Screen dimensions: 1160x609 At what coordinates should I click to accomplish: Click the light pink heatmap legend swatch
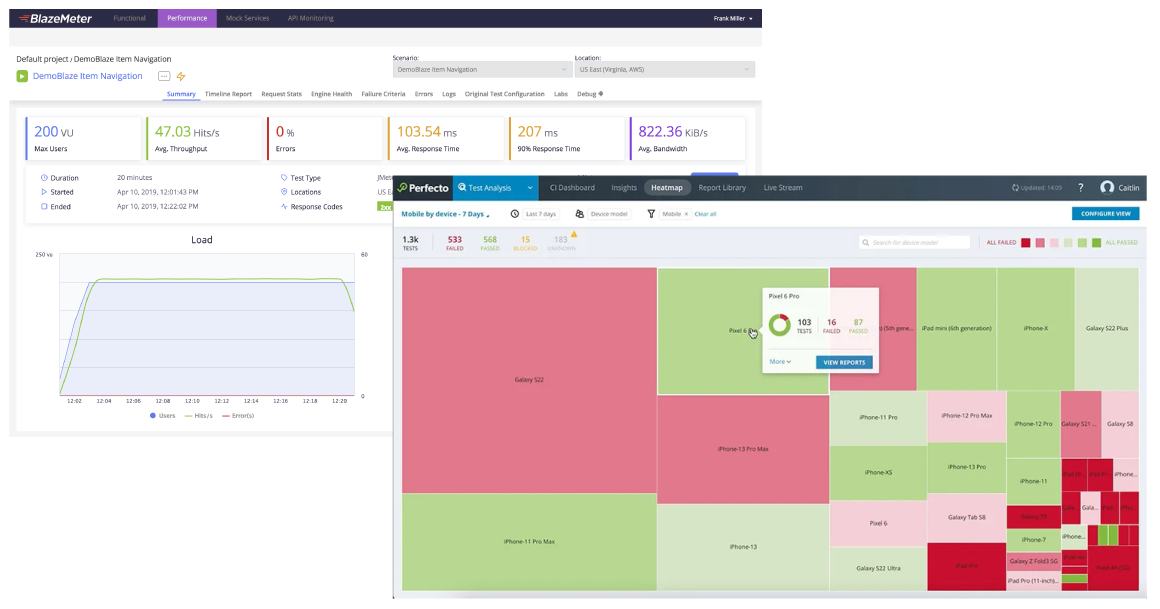(1054, 243)
